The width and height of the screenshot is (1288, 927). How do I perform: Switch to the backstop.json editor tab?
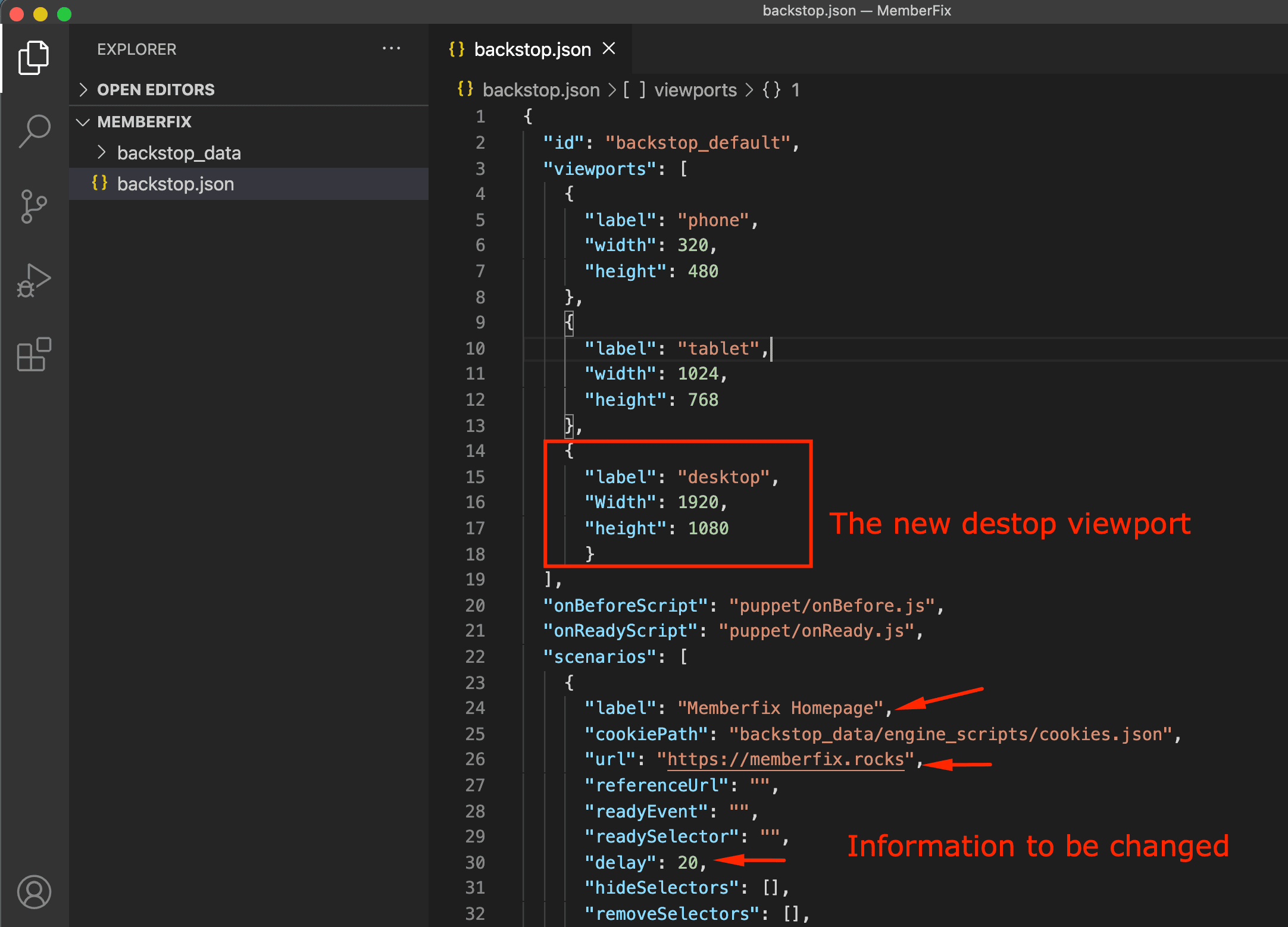[x=520, y=49]
